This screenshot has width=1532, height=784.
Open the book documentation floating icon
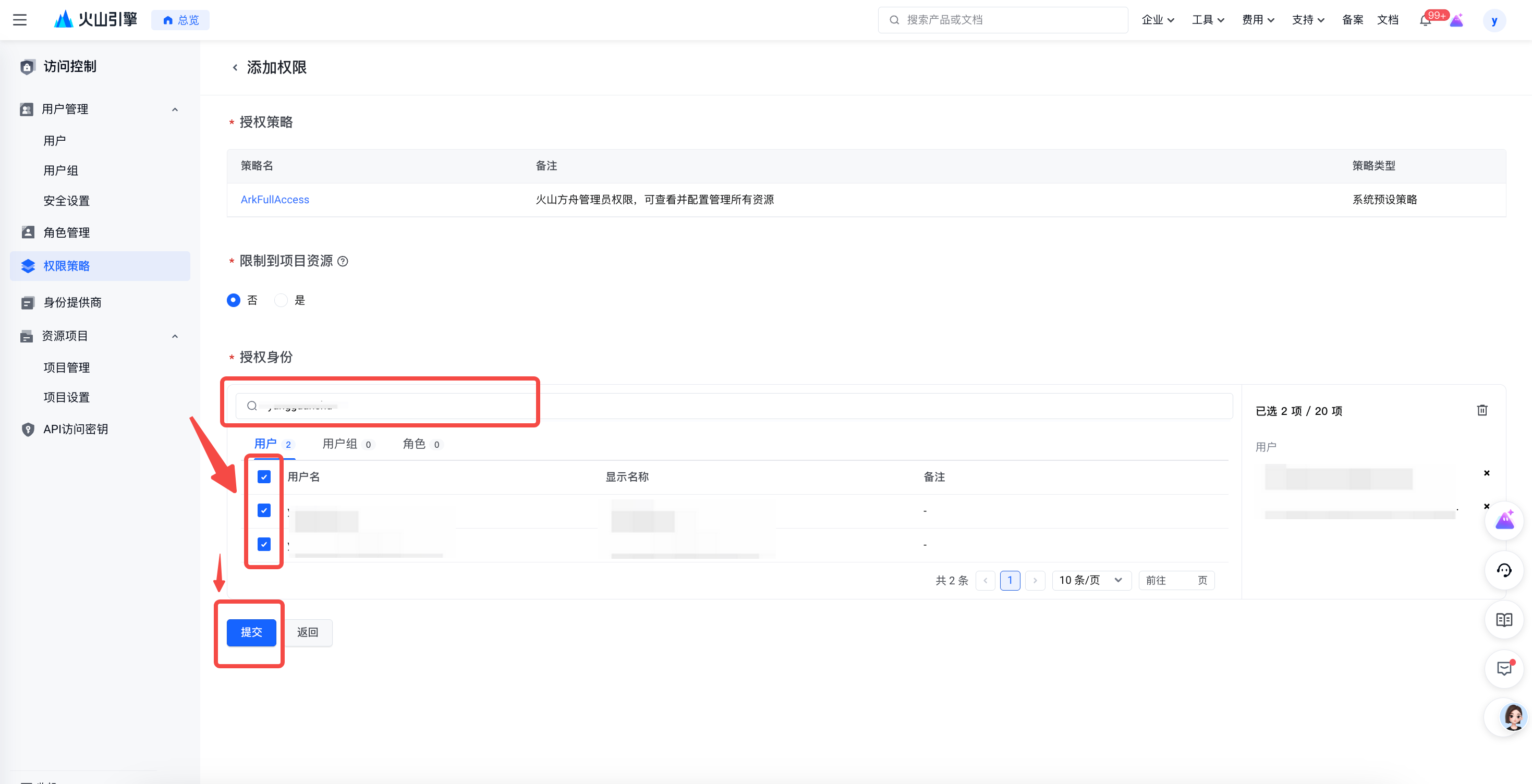[1504, 620]
